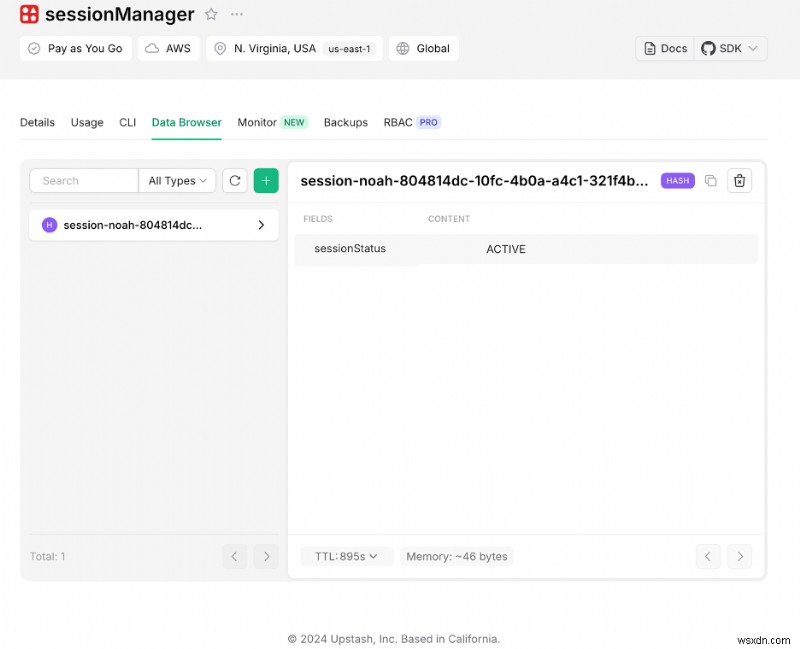
Task: Click the CONTENT column header
Action: [449, 219]
